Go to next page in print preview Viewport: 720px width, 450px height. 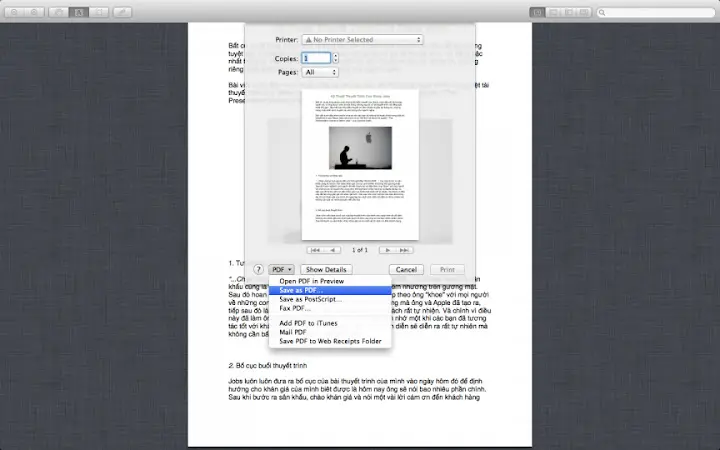pyautogui.click(x=387, y=249)
